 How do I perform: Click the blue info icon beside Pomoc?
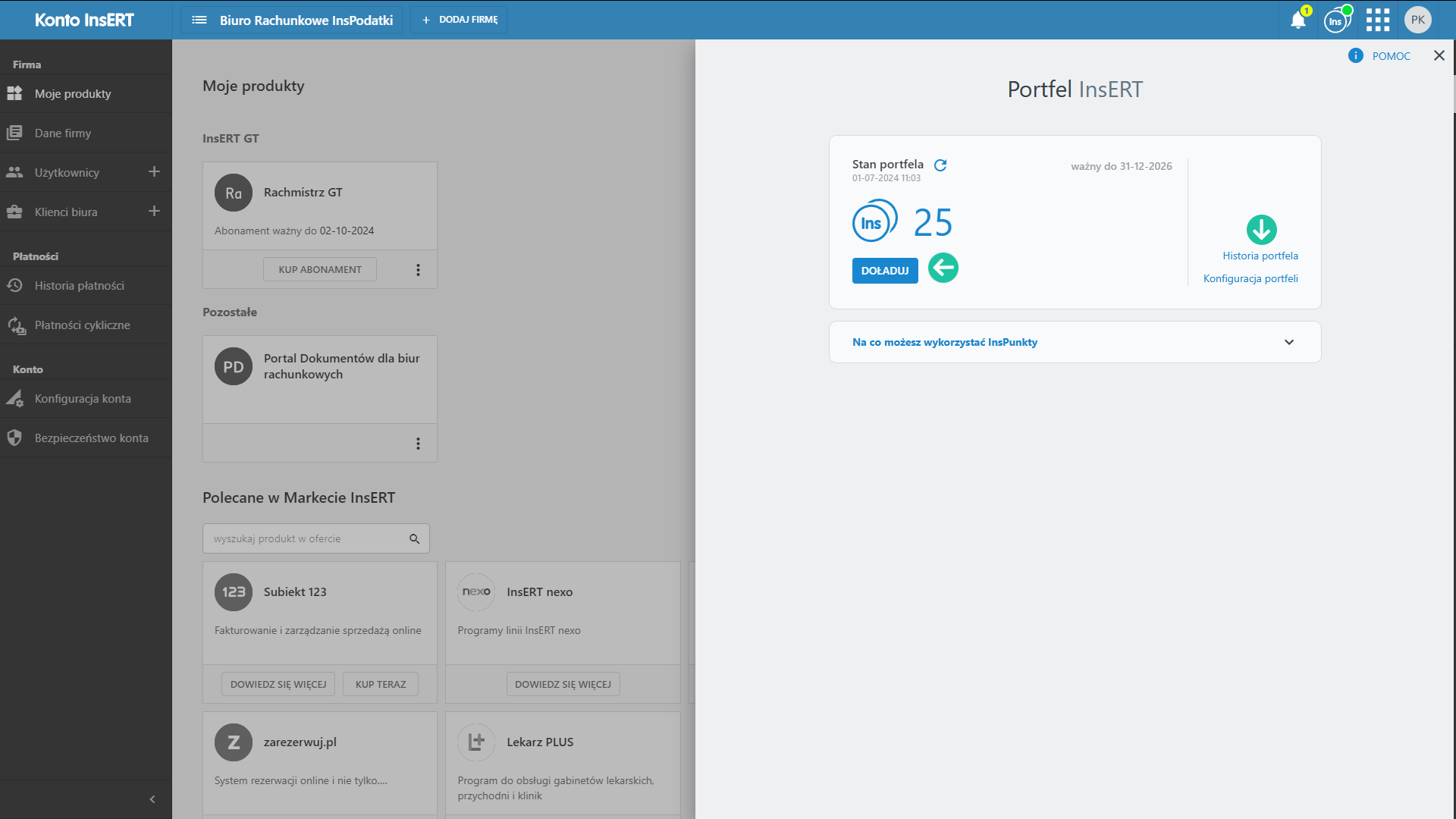pyautogui.click(x=1355, y=55)
